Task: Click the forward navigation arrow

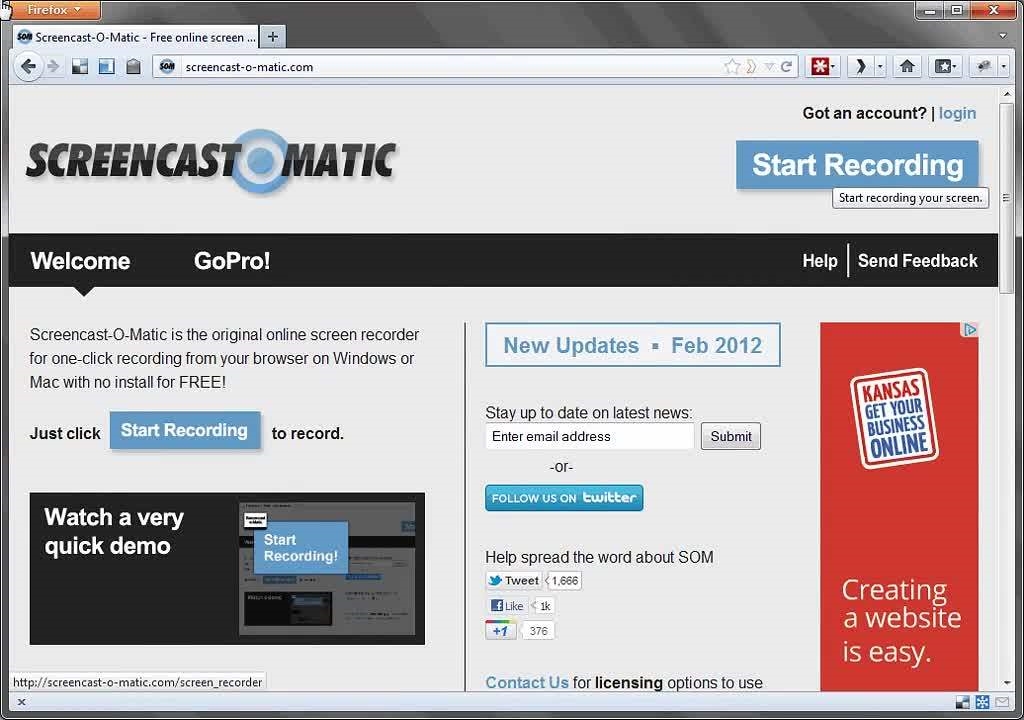Action: (x=54, y=66)
